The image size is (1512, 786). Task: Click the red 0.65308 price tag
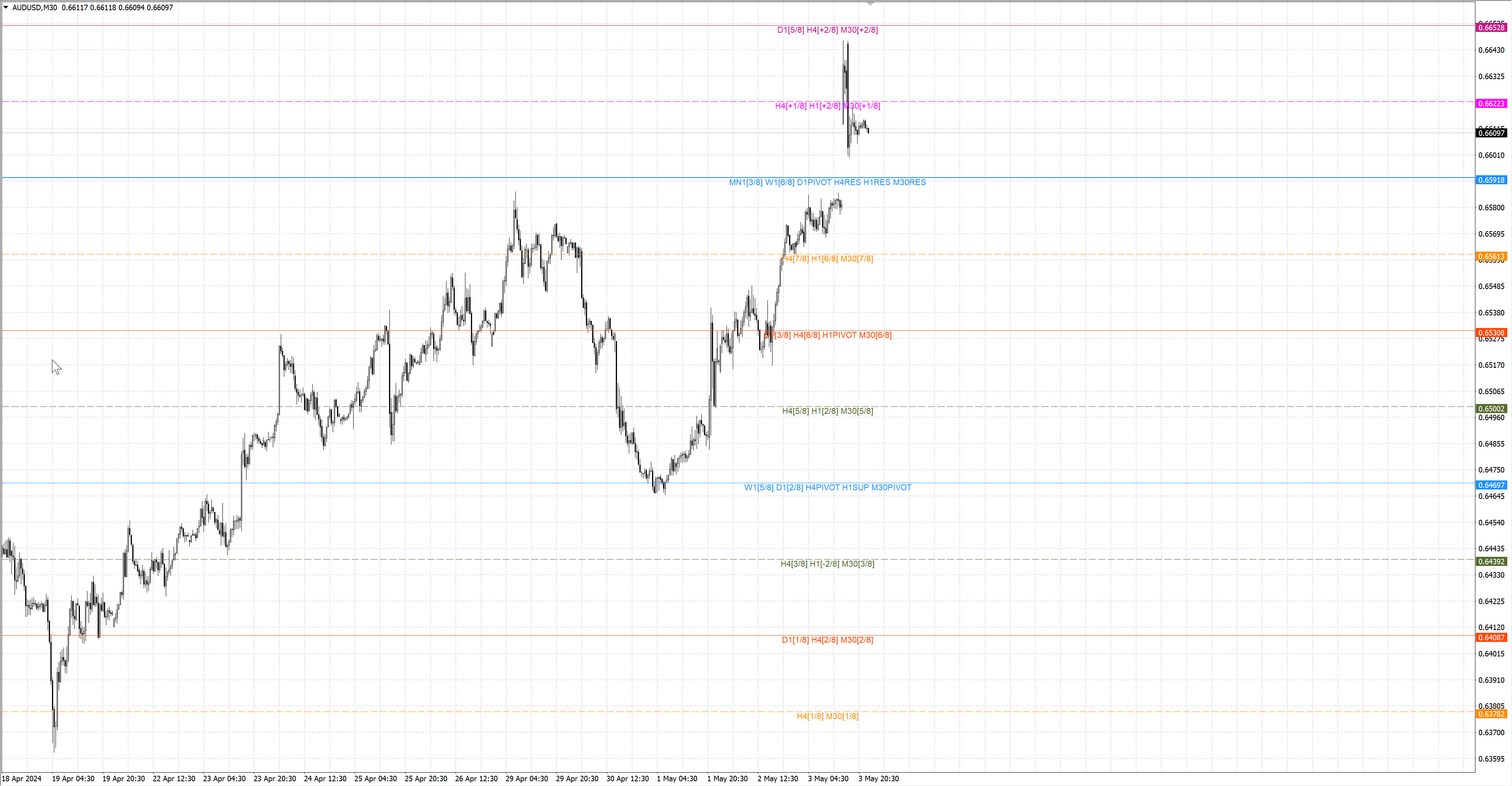(1491, 333)
